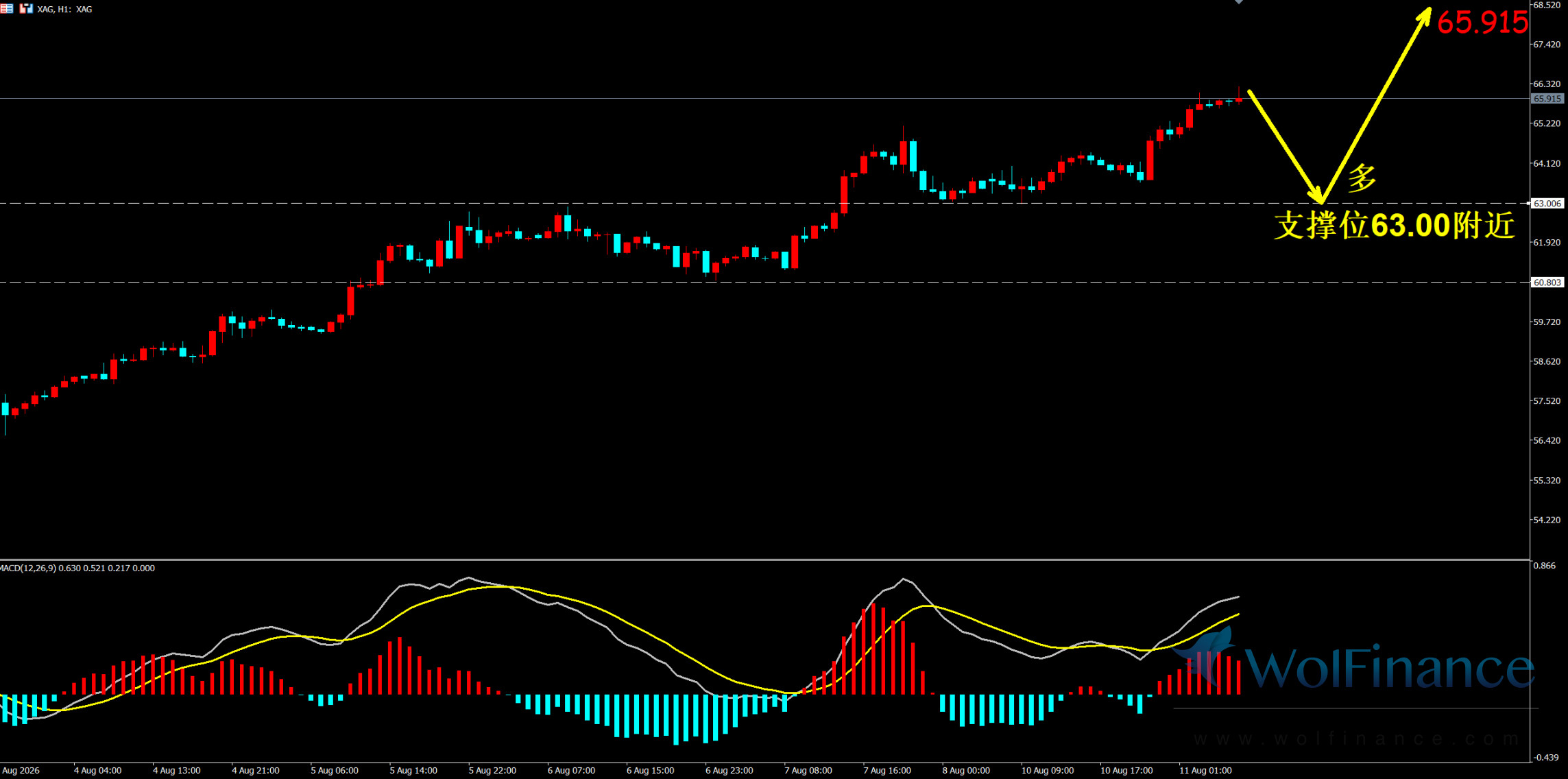Click the '6 Aug 15:00' time label

pyautogui.click(x=650, y=771)
